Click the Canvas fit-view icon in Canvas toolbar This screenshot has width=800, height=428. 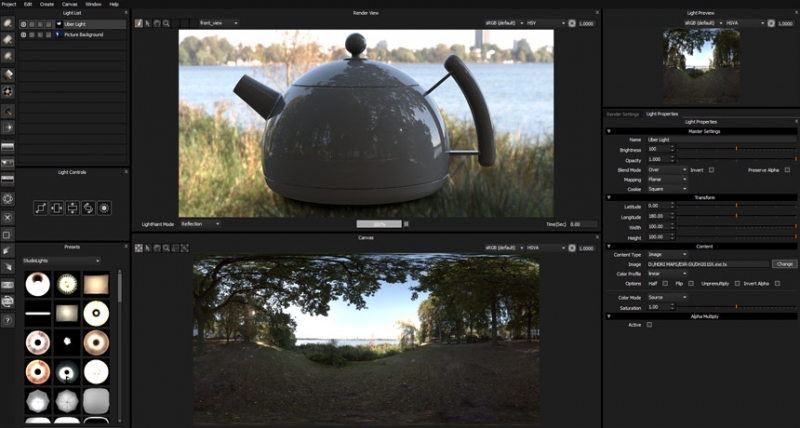(x=138, y=248)
